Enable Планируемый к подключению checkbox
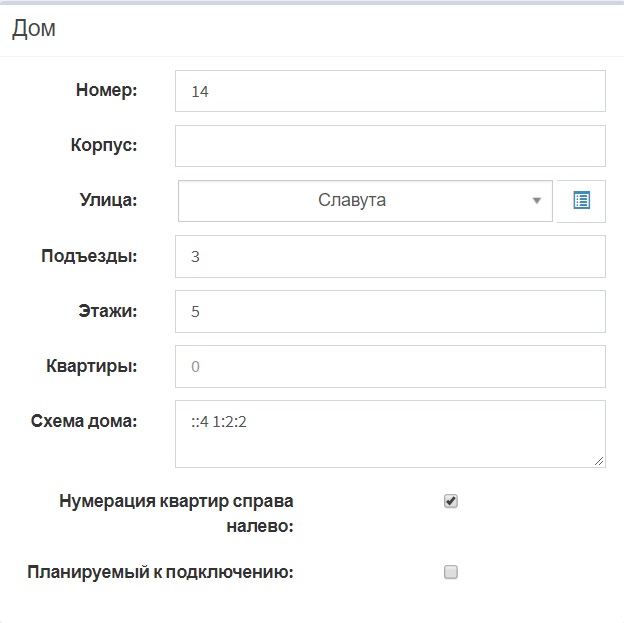The image size is (624, 623). [x=451, y=572]
